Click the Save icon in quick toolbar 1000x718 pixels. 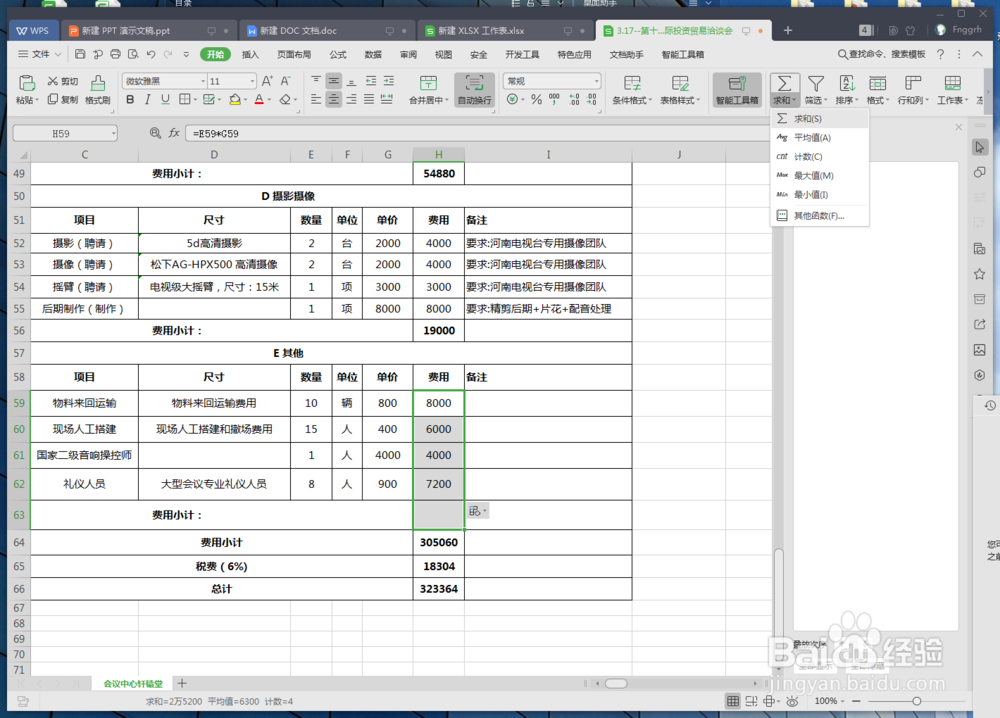[80, 54]
